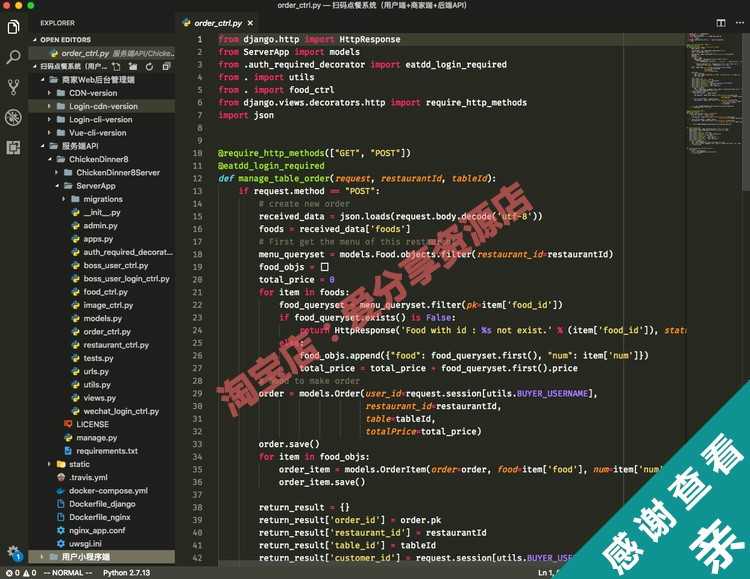Image resolution: width=750 pixels, height=579 pixels.
Task: Open Dockerfile_django file
Action: click(102, 504)
